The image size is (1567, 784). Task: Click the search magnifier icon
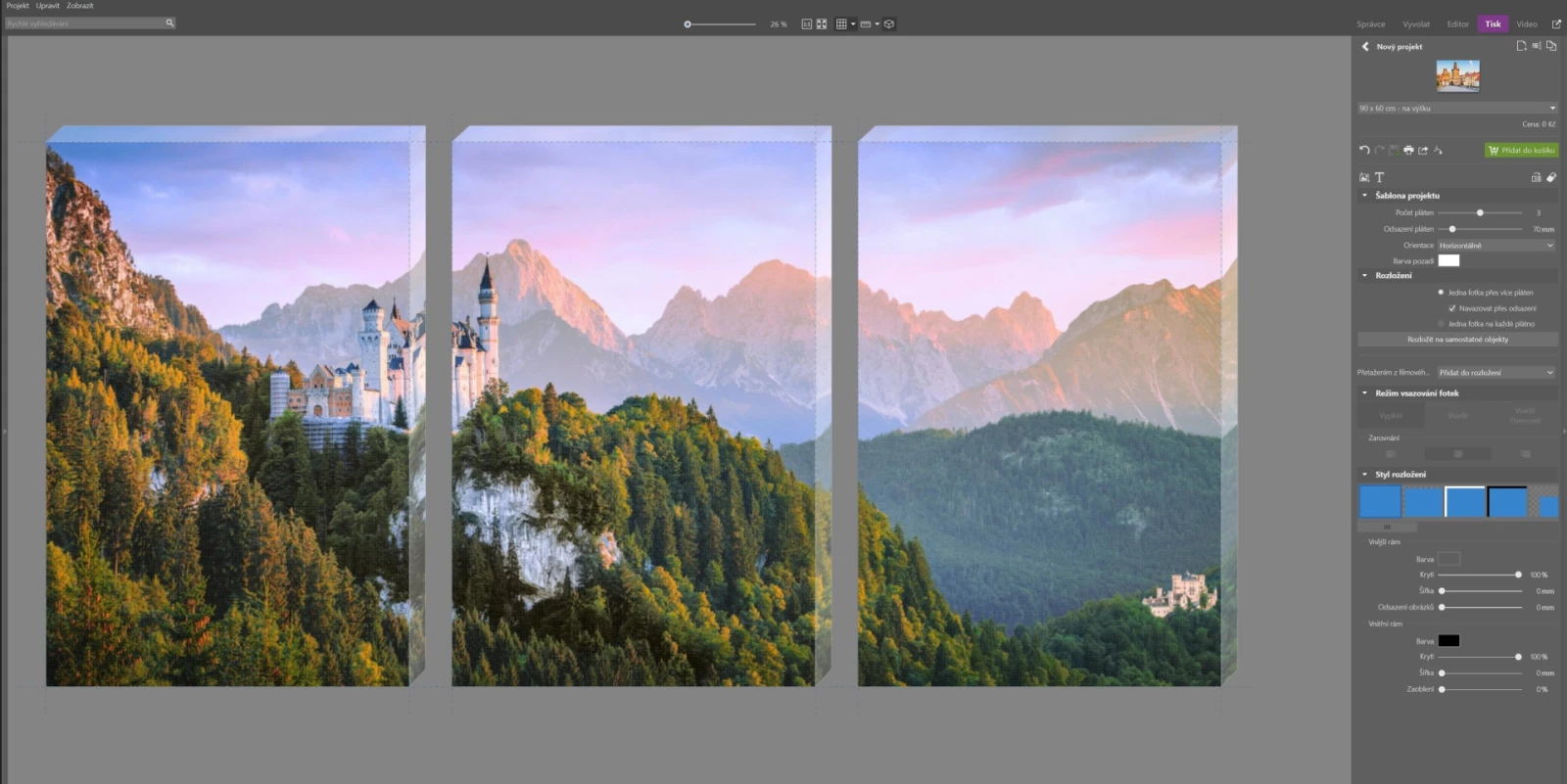[x=169, y=23]
